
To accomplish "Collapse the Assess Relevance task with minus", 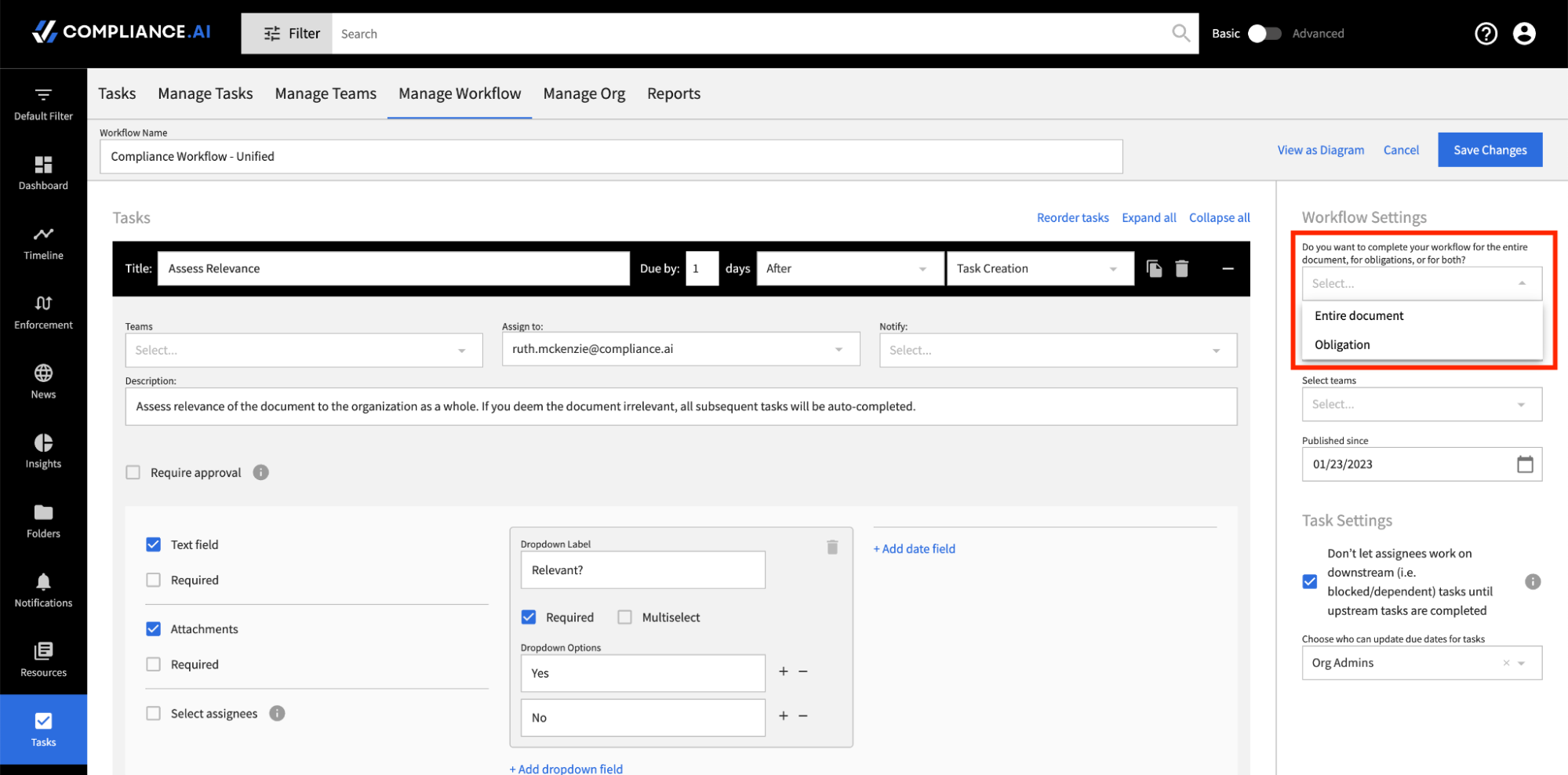I will (x=1228, y=268).
